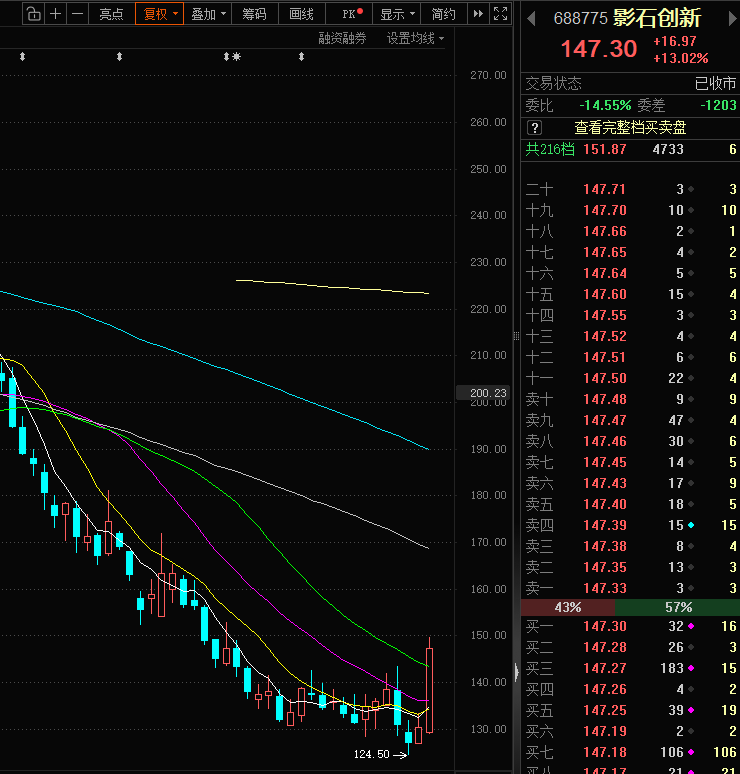Open 查看完整档买卖盘 full order book
This screenshot has height=774, width=740.
(x=630, y=128)
